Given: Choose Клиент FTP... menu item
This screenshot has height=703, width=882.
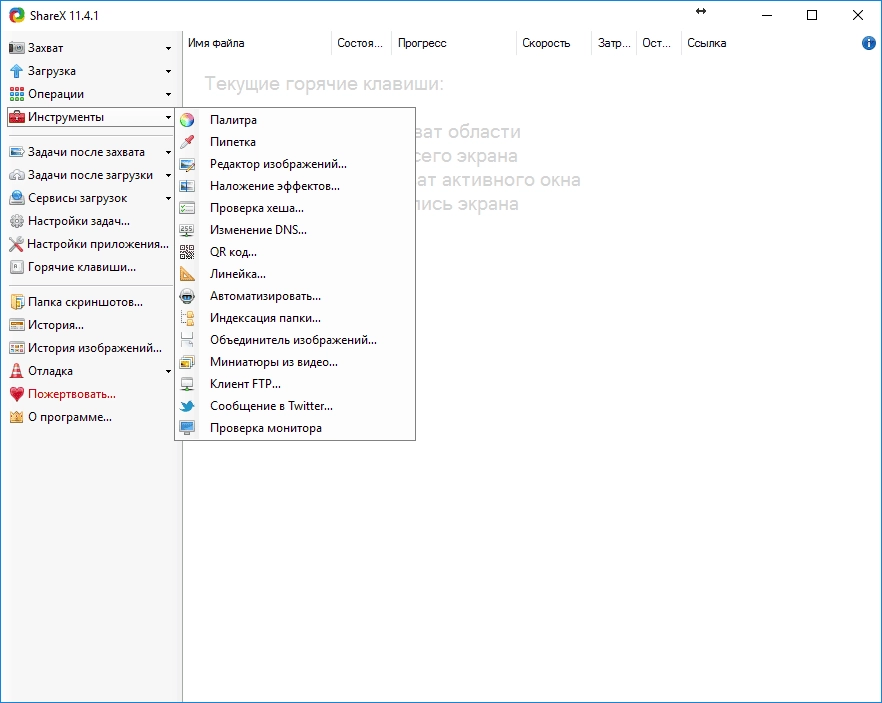Looking at the screenshot, I should [x=295, y=384].
